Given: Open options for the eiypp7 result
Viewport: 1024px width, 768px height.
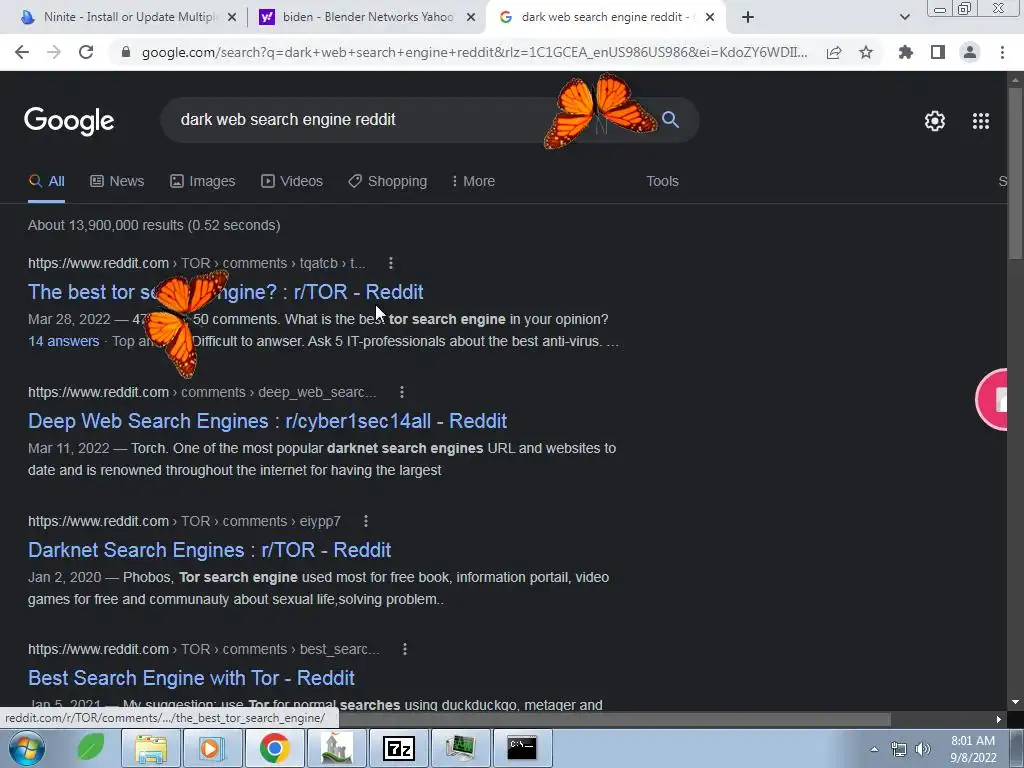Looking at the screenshot, I should [366, 521].
